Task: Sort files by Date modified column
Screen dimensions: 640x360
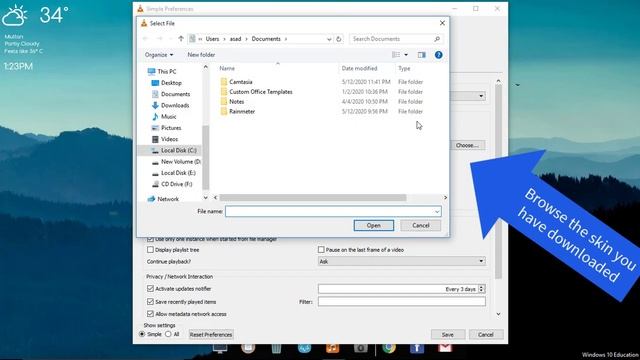Action: coord(359,69)
